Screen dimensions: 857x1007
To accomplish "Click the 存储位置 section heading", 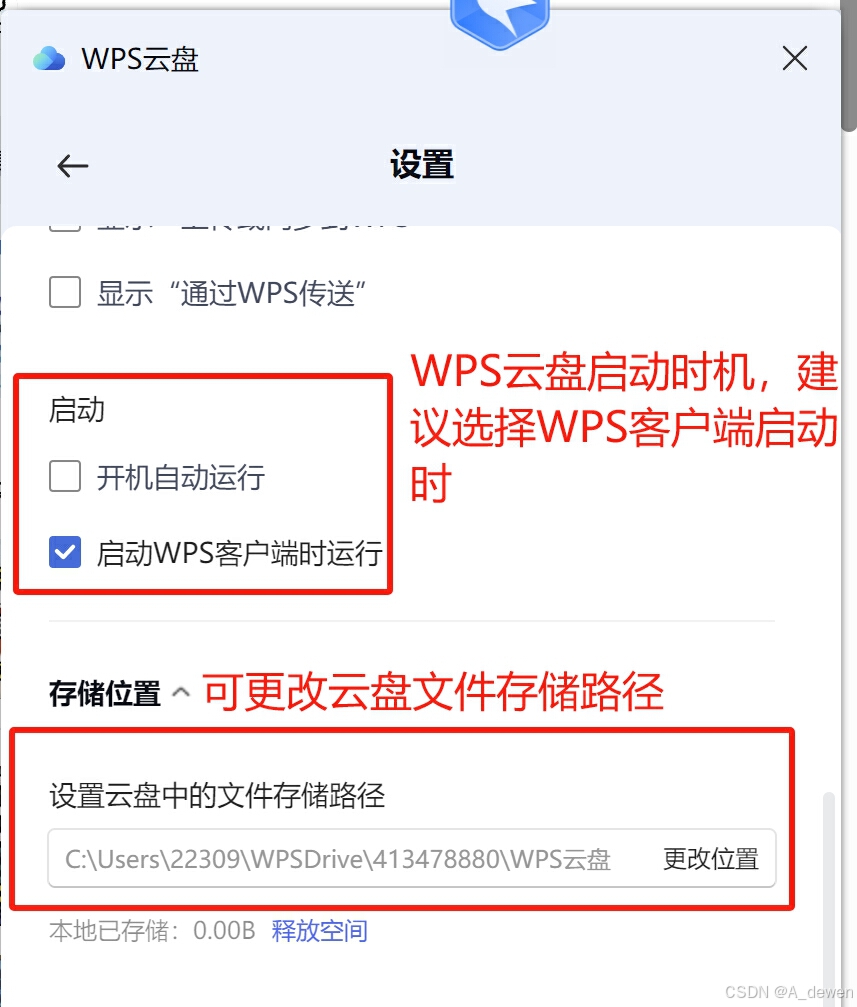I will (105, 694).
